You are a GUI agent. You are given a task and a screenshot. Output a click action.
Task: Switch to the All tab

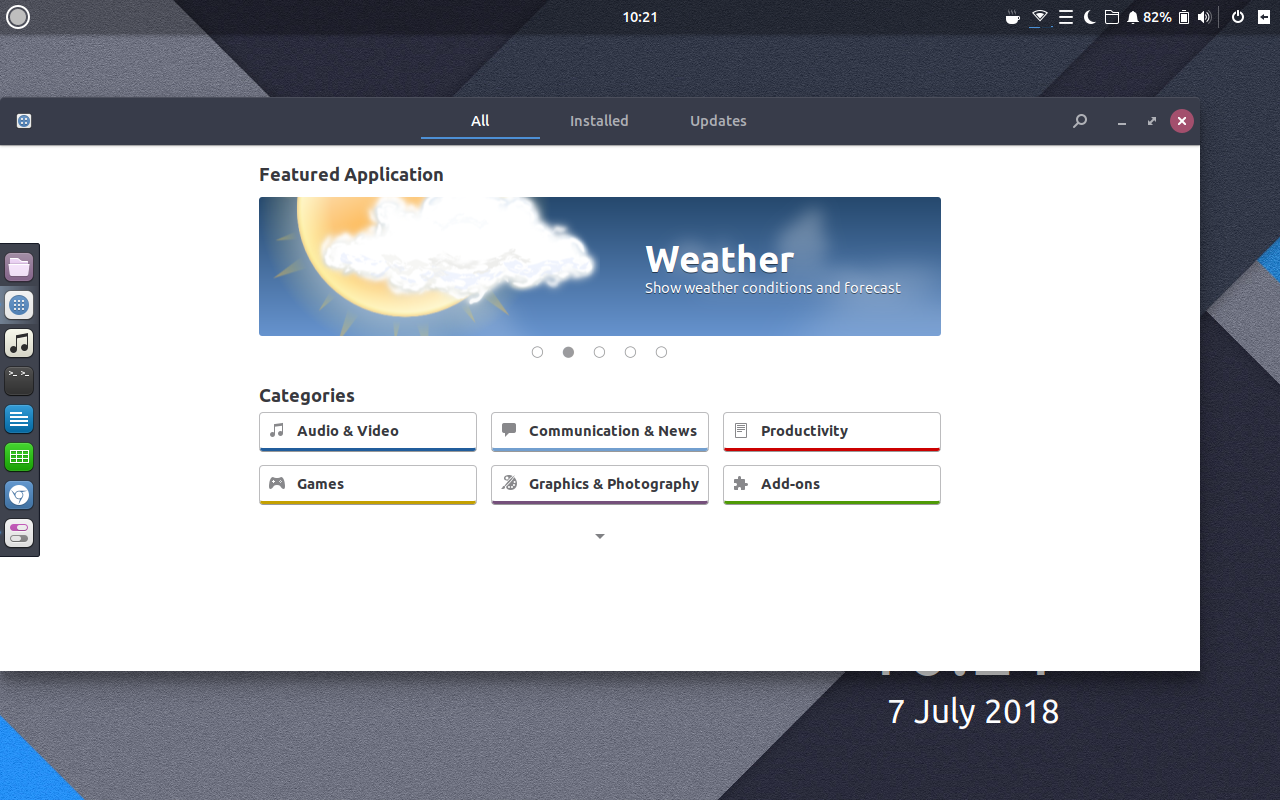480,121
